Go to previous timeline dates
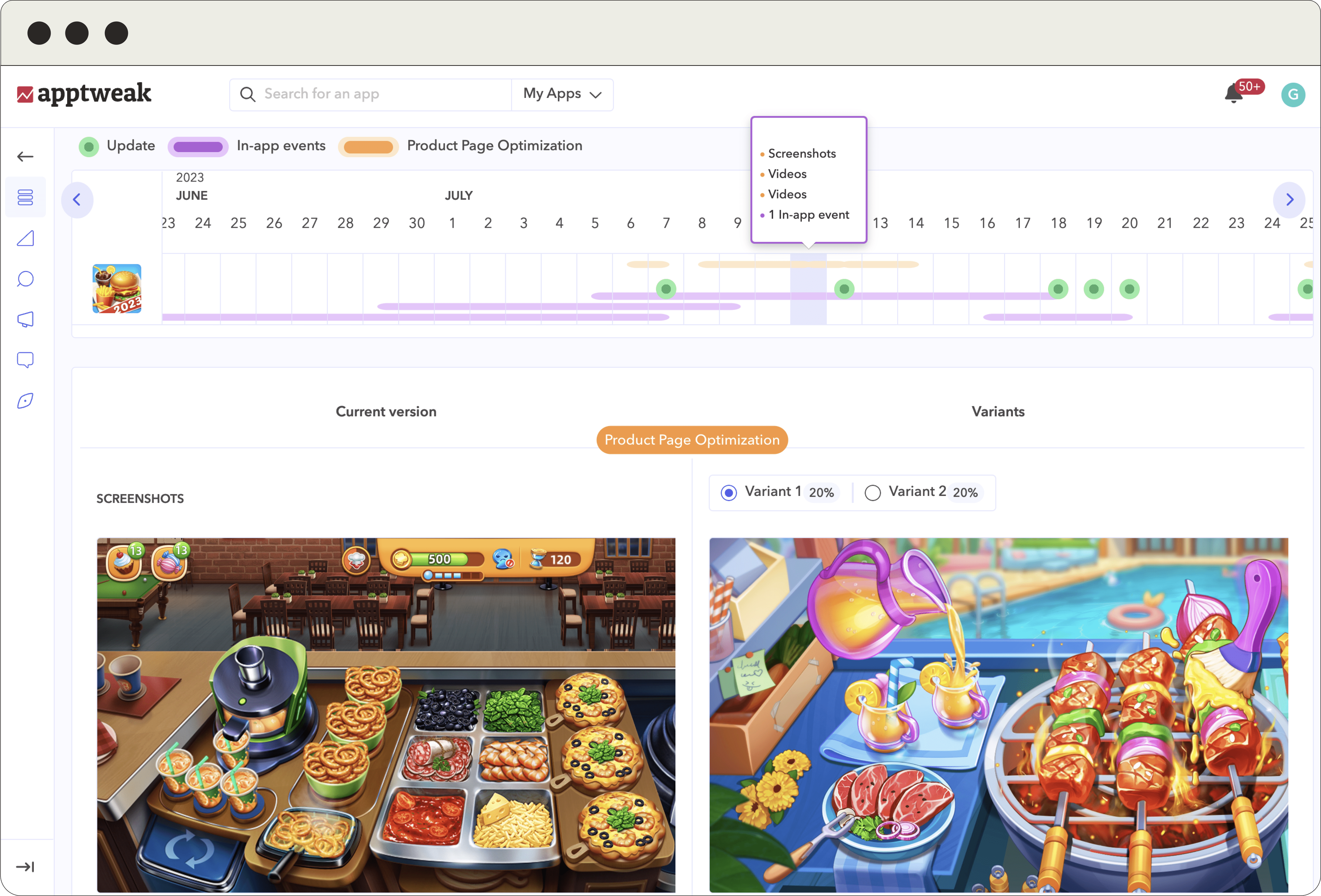The image size is (1321, 896). [x=77, y=199]
